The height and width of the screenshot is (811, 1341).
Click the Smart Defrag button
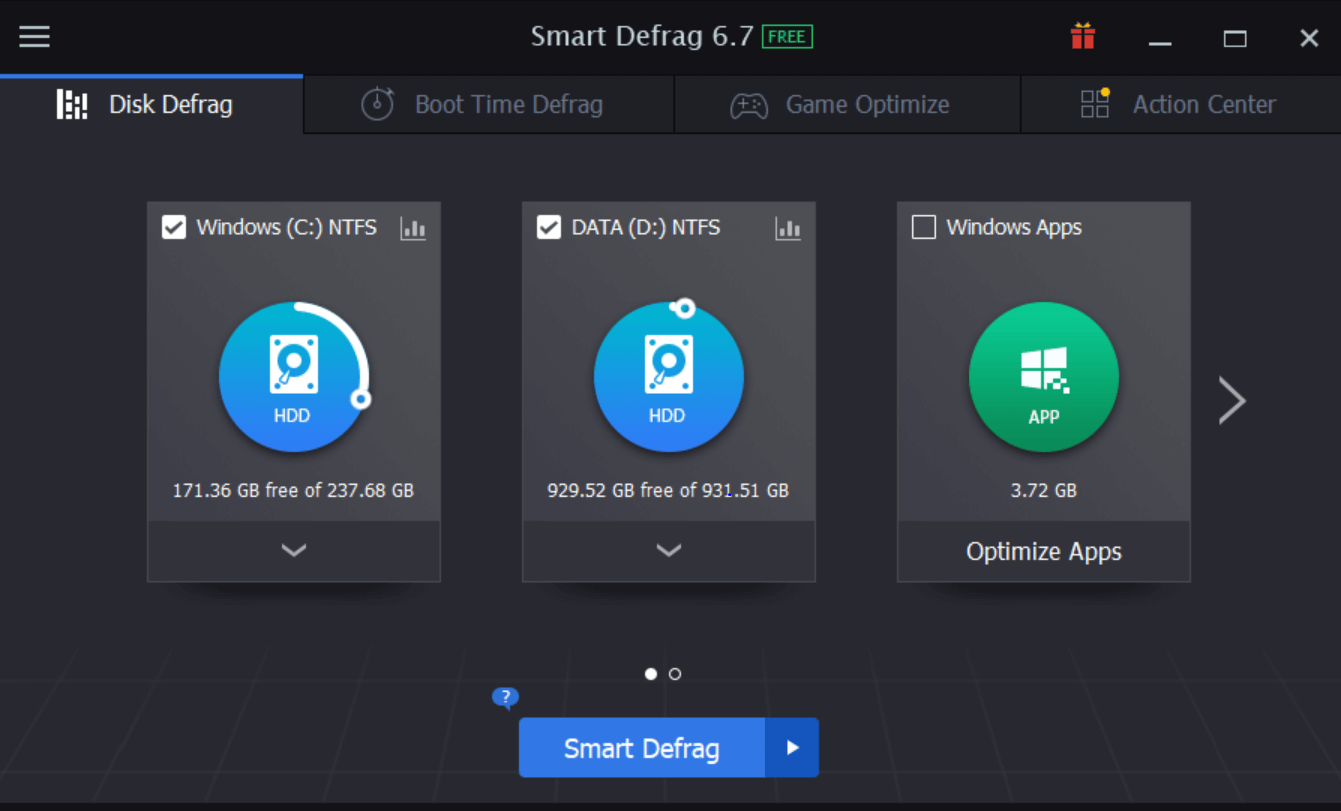point(641,747)
